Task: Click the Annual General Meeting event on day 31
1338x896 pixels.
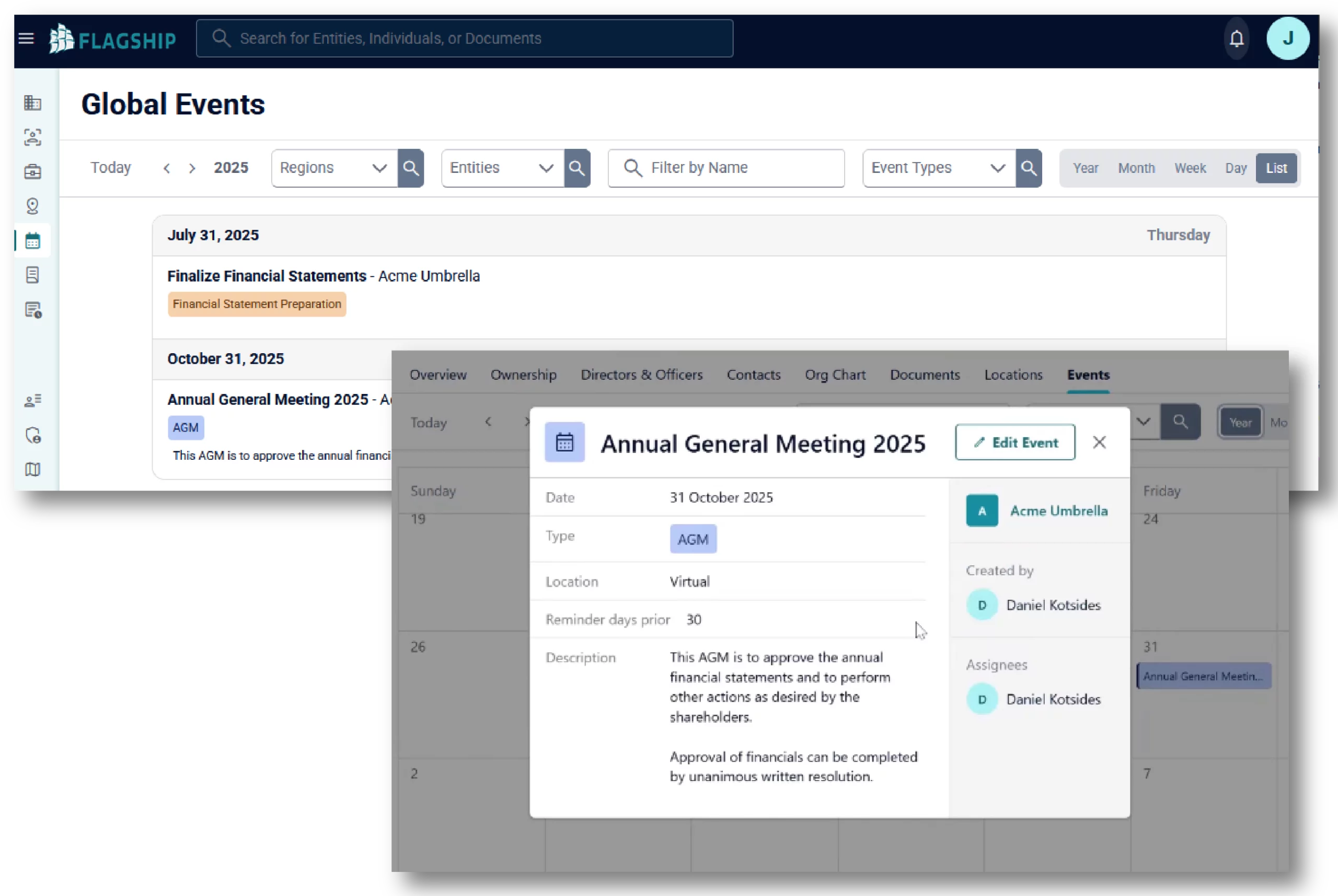Action: click(x=1204, y=676)
